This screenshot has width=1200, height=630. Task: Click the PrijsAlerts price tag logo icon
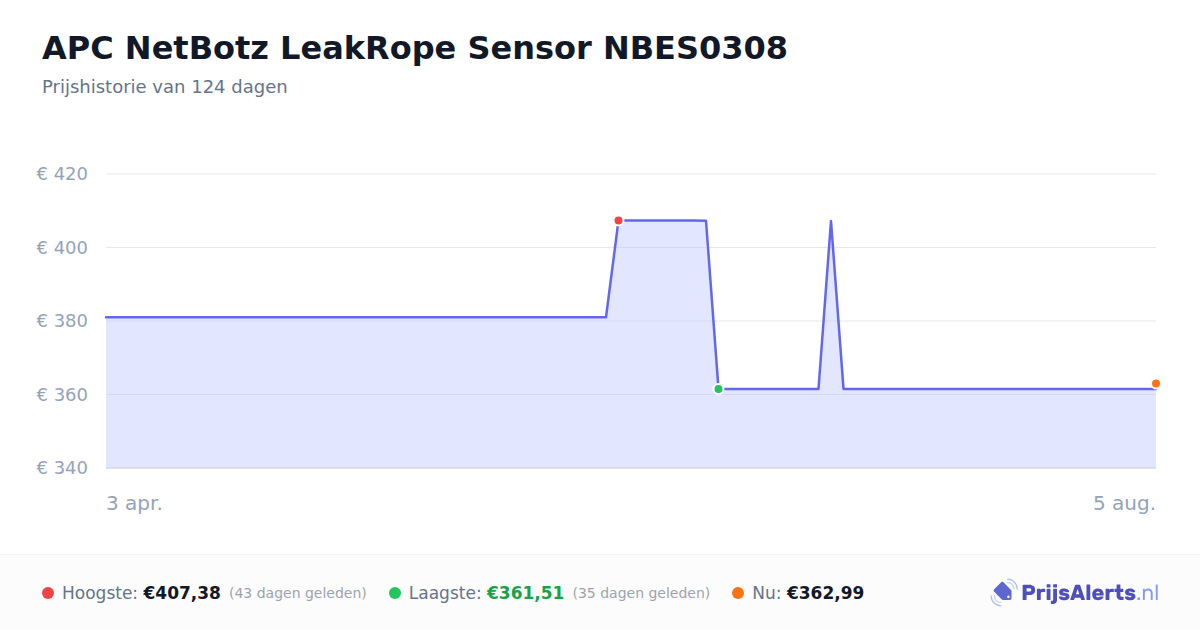pyautogui.click(x=1004, y=593)
